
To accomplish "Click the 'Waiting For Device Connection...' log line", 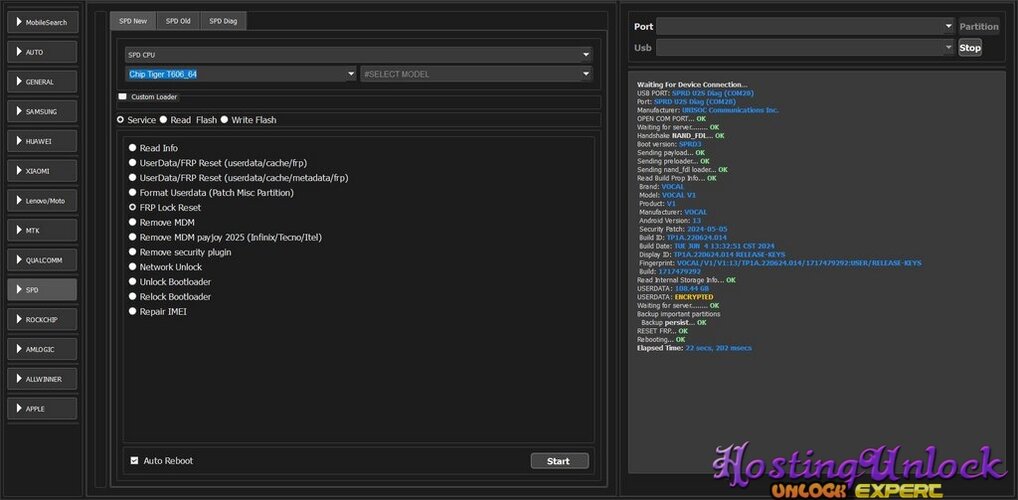I will click(692, 84).
